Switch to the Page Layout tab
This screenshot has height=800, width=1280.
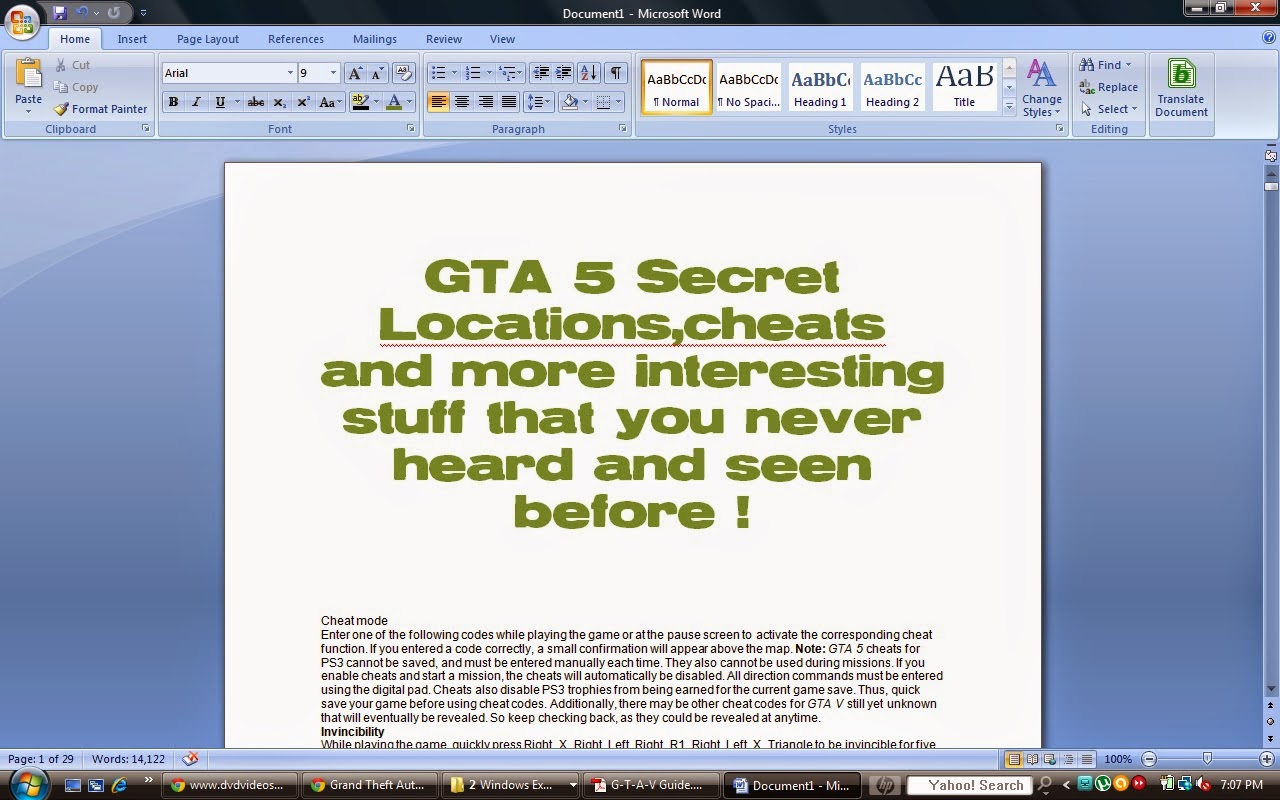(208, 39)
